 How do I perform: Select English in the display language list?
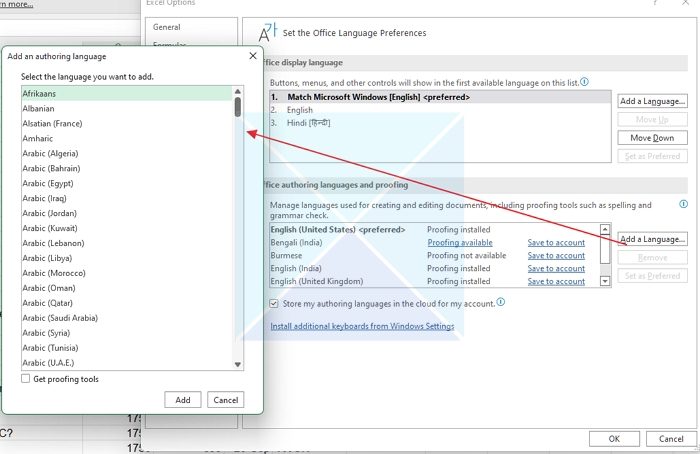tap(440, 110)
